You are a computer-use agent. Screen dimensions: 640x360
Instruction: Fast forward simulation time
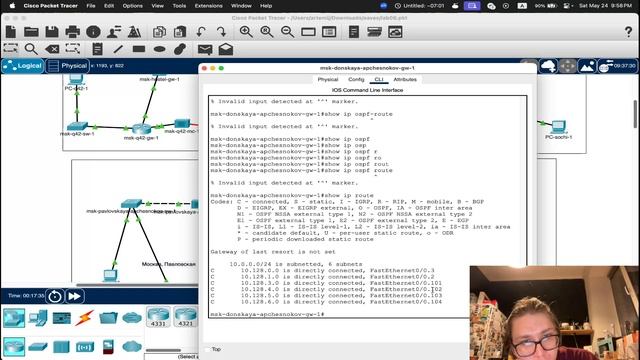(x=74, y=296)
